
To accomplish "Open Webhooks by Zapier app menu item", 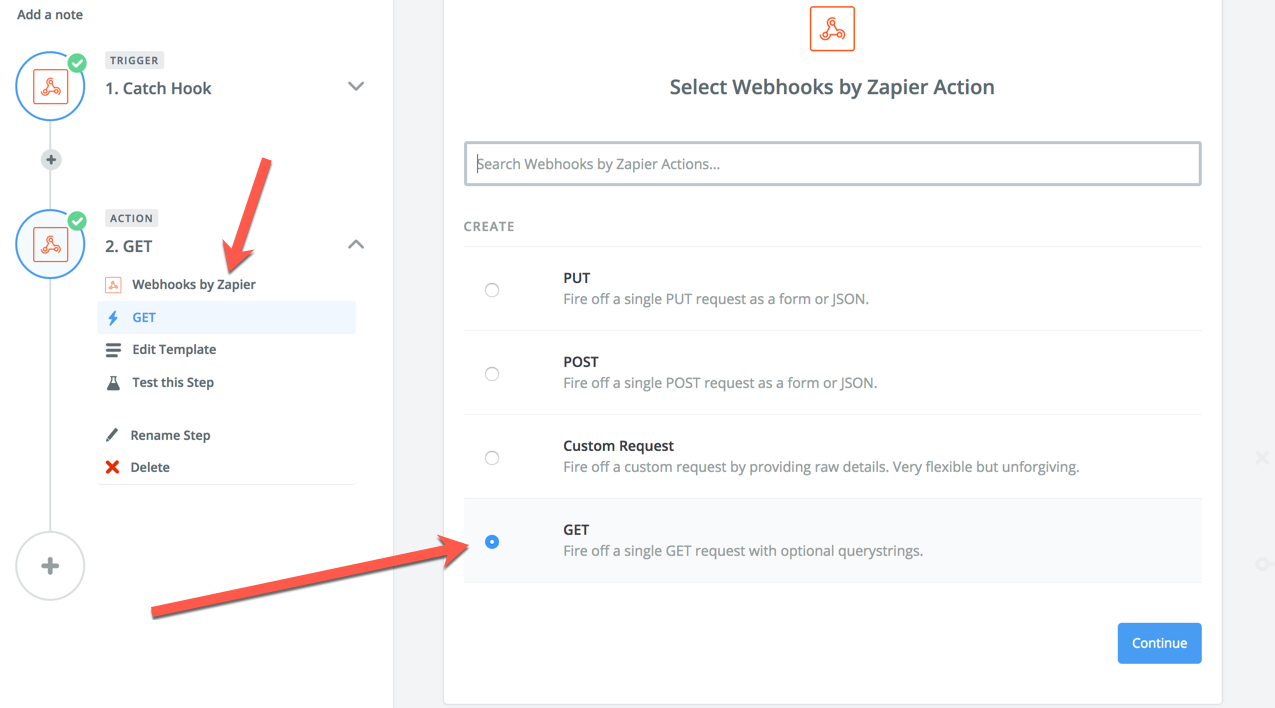I will pyautogui.click(x=194, y=285).
